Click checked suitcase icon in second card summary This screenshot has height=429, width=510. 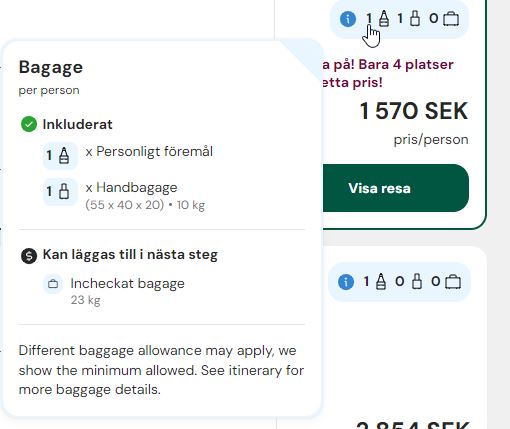(x=453, y=282)
